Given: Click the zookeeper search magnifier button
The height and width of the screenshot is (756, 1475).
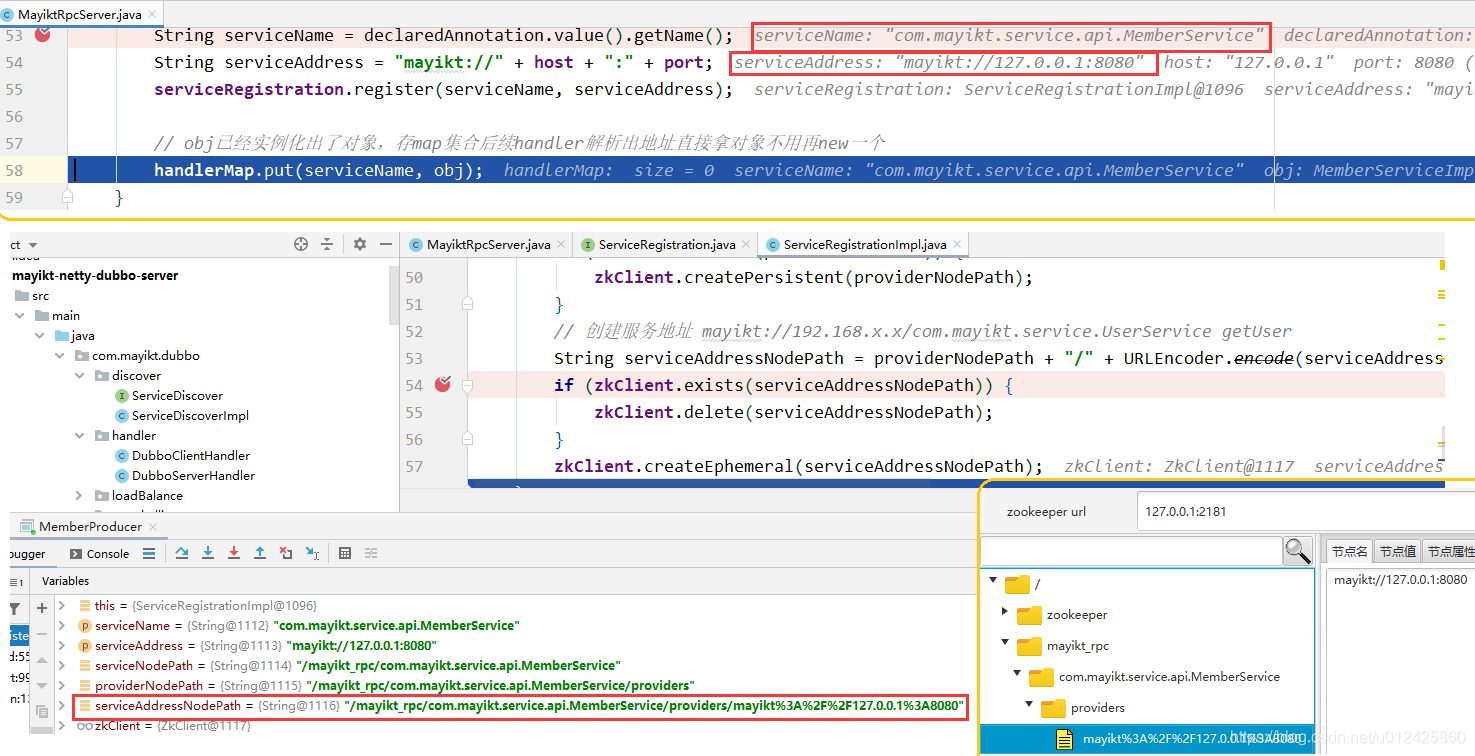Looking at the screenshot, I should coord(1298,551).
